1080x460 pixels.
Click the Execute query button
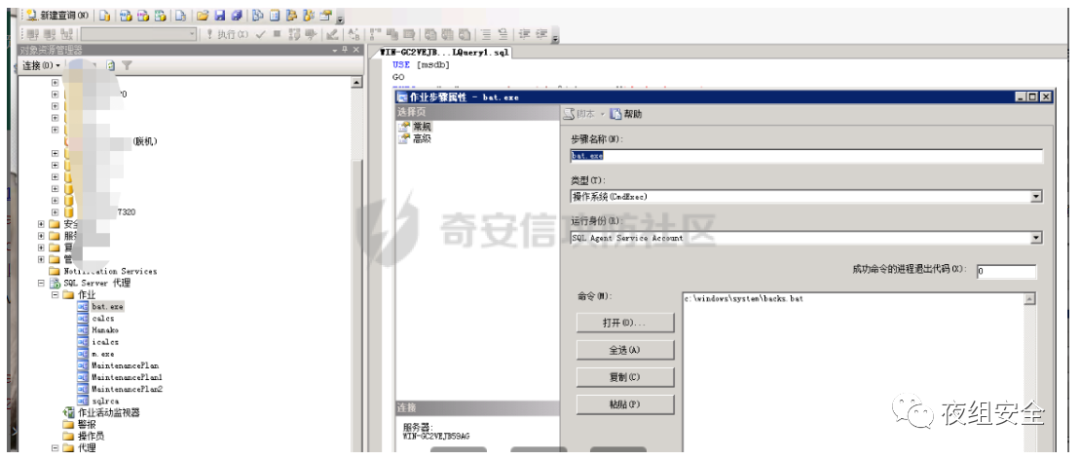click(x=228, y=34)
